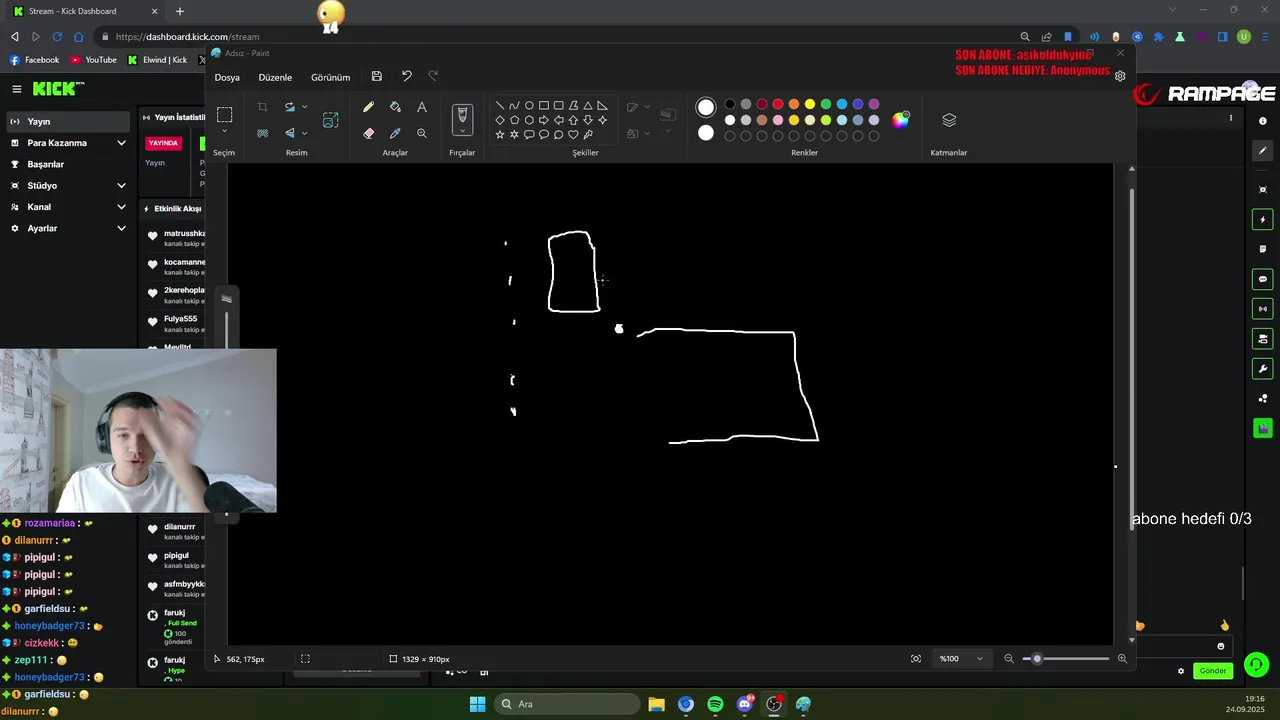Open File Explorer from the taskbar
This screenshot has width=1280, height=720.
[x=656, y=704]
